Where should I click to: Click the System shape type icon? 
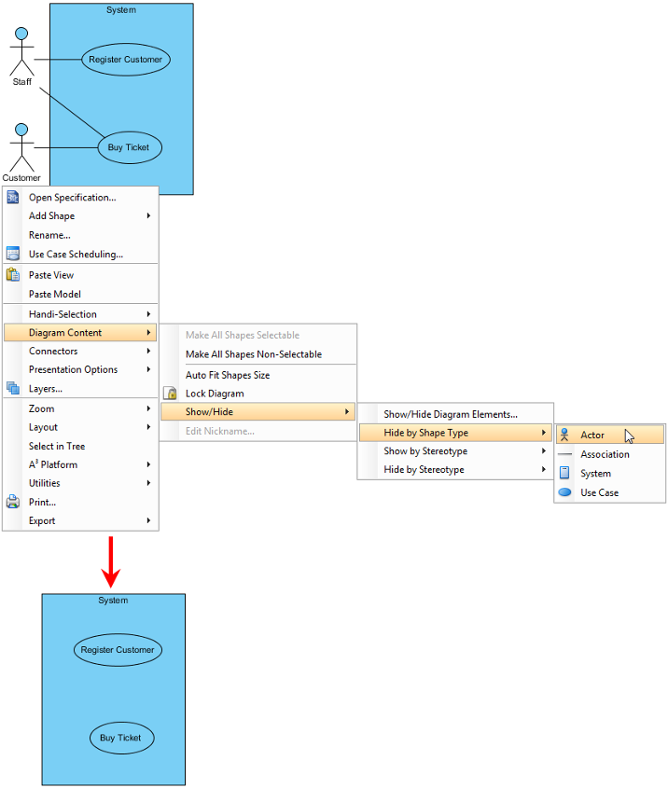[x=564, y=473]
